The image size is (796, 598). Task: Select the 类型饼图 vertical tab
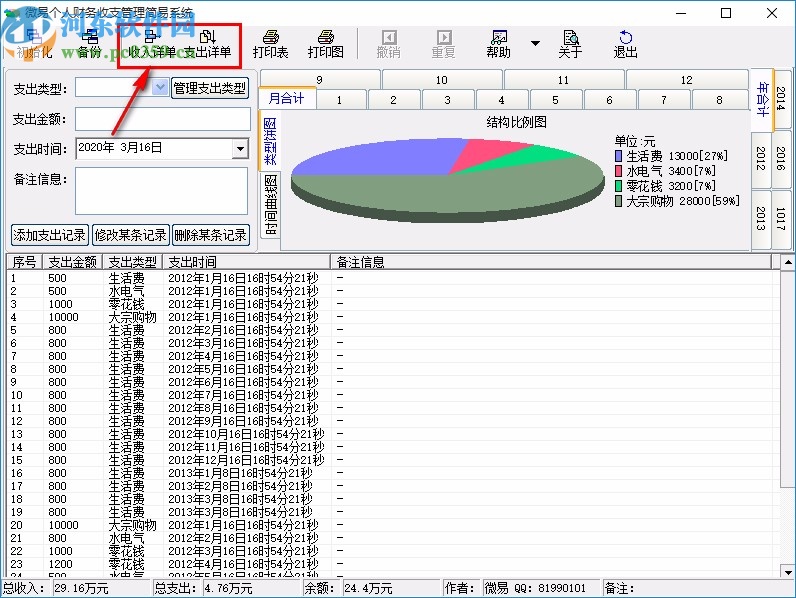(x=270, y=141)
